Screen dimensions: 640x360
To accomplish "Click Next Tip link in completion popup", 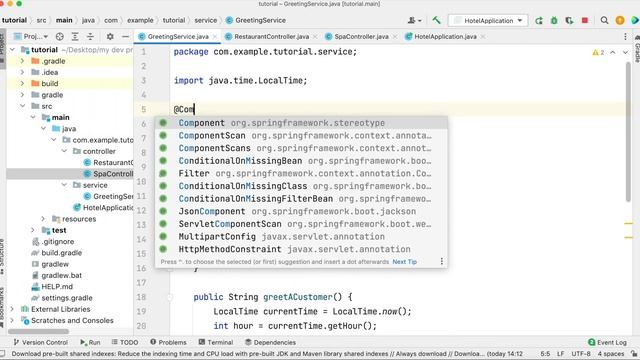I will (x=404, y=262).
